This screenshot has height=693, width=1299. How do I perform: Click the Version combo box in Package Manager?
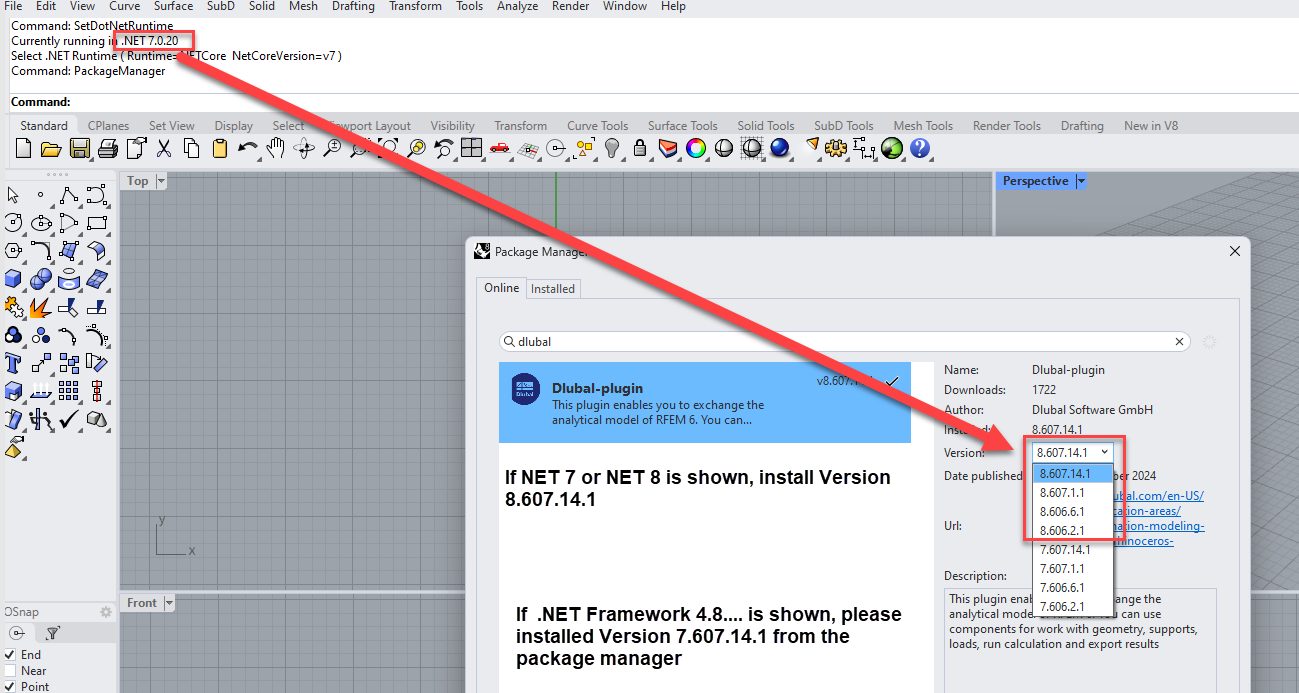tap(1072, 452)
